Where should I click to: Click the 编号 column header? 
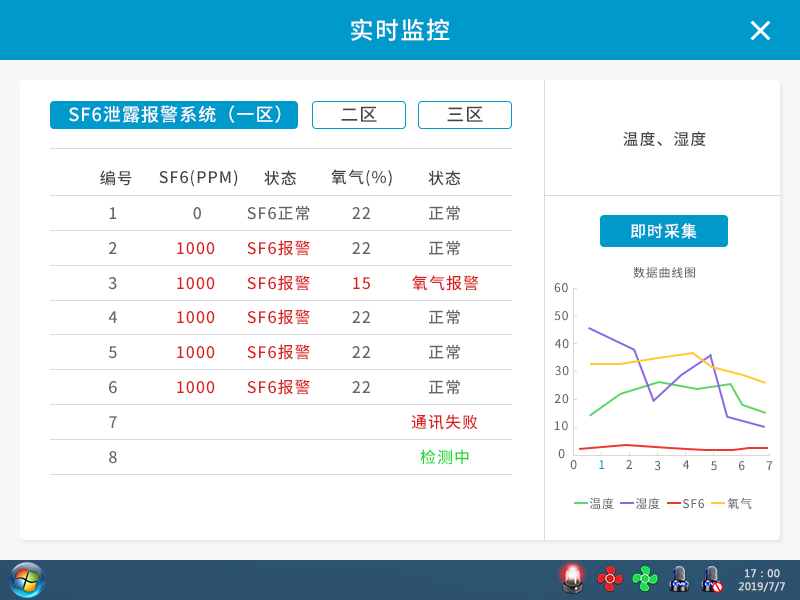[116, 178]
